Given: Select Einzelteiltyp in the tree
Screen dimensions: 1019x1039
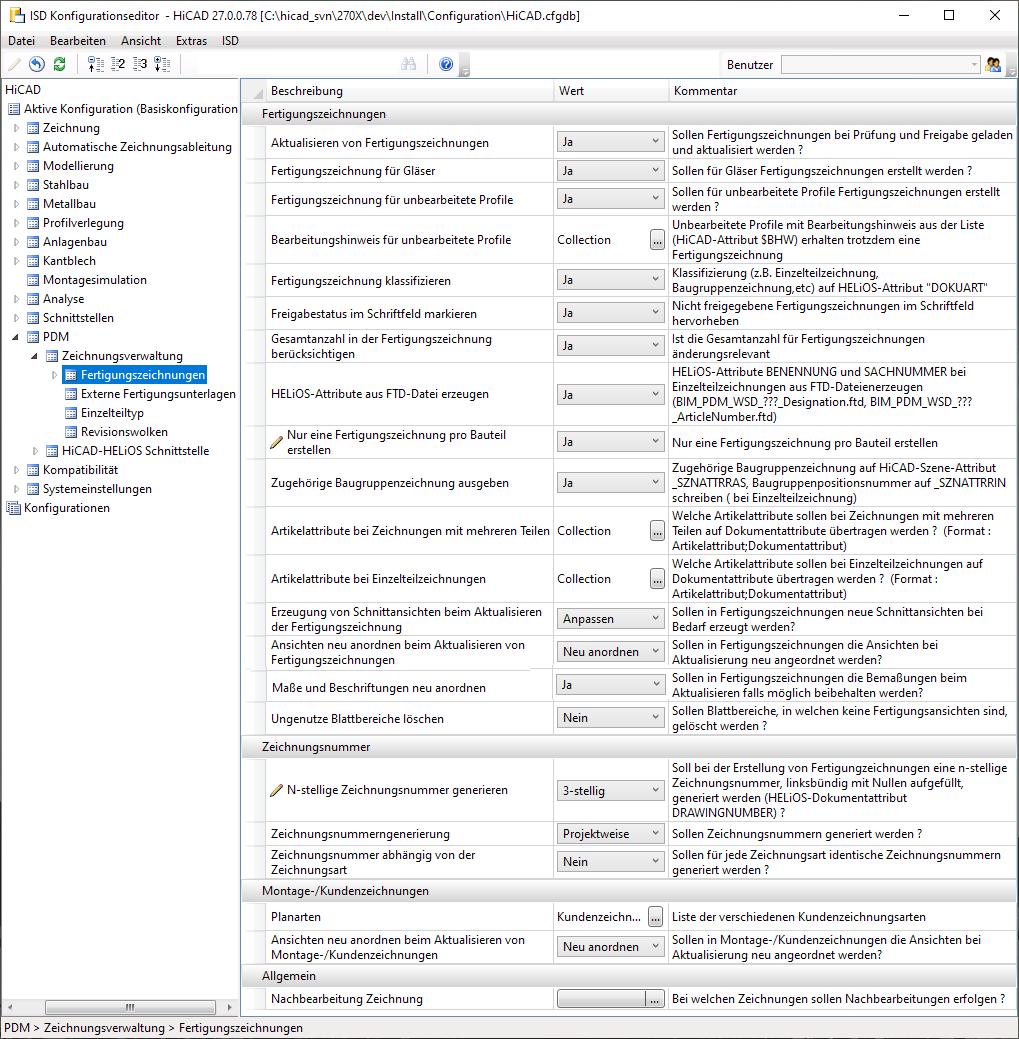Looking at the screenshot, I should click(112, 413).
